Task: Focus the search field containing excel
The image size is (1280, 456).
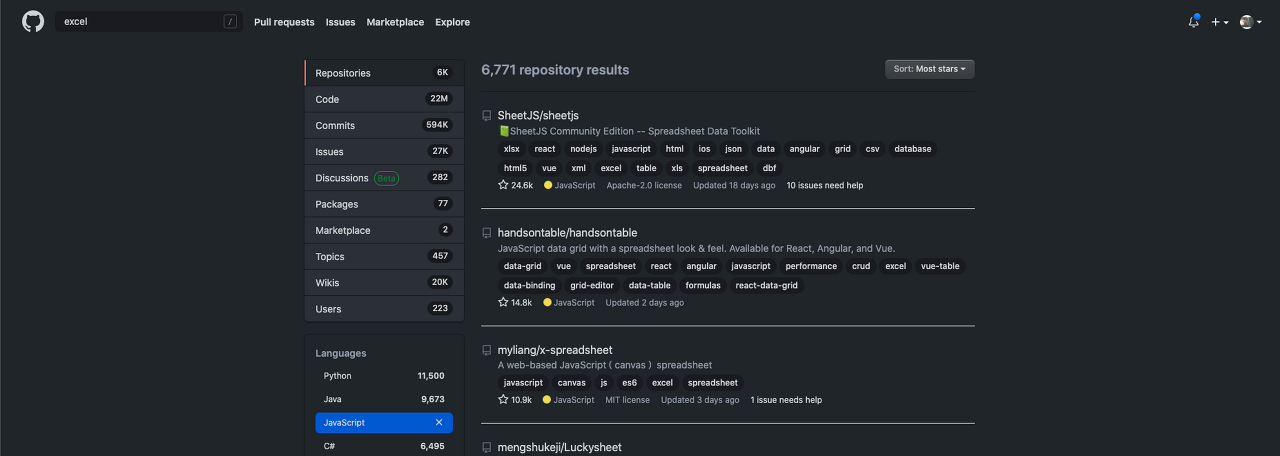Action: (x=149, y=21)
